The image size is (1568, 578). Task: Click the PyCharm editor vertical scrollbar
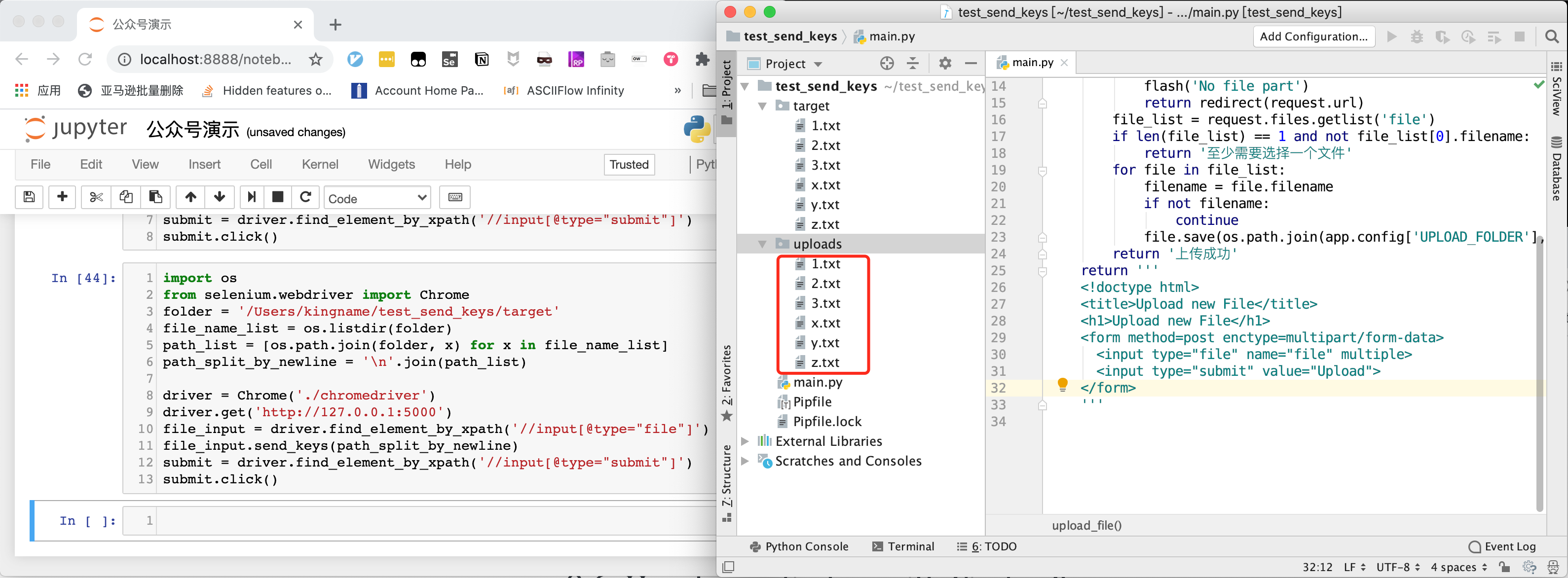1539,374
